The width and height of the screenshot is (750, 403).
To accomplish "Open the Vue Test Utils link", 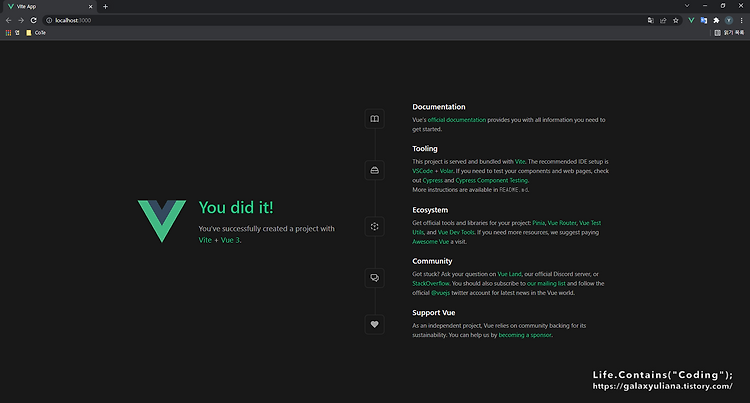I will (x=590, y=223).
